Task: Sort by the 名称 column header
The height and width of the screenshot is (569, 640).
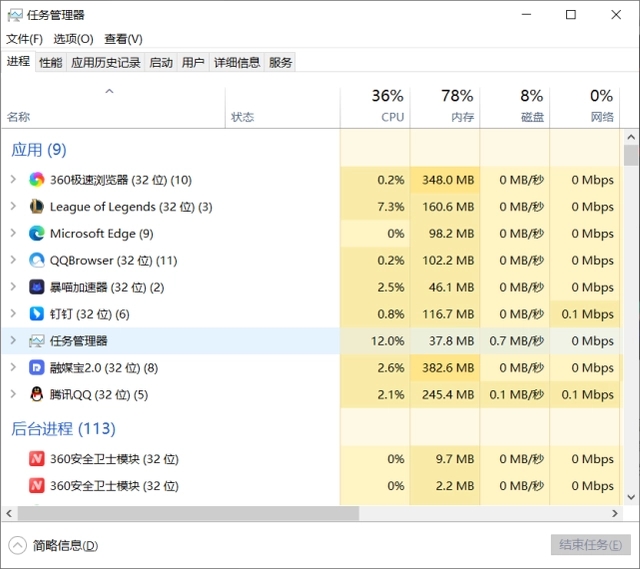Action: (113, 108)
